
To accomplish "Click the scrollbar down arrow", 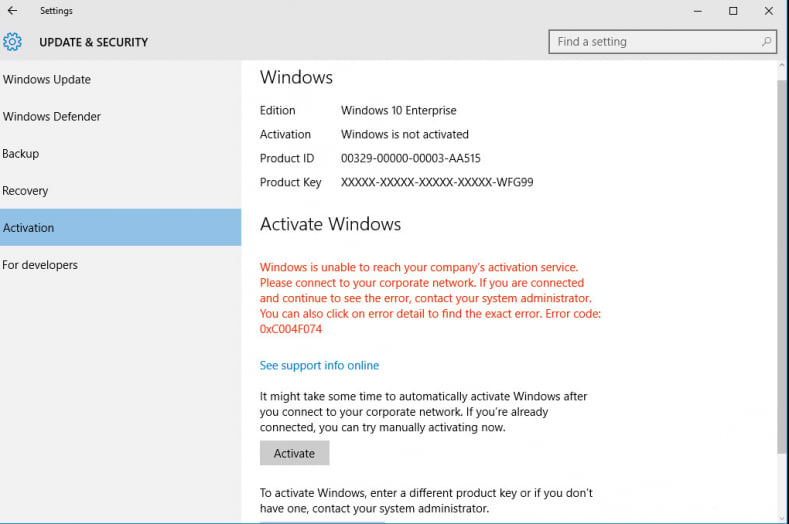I will tap(781, 518).
